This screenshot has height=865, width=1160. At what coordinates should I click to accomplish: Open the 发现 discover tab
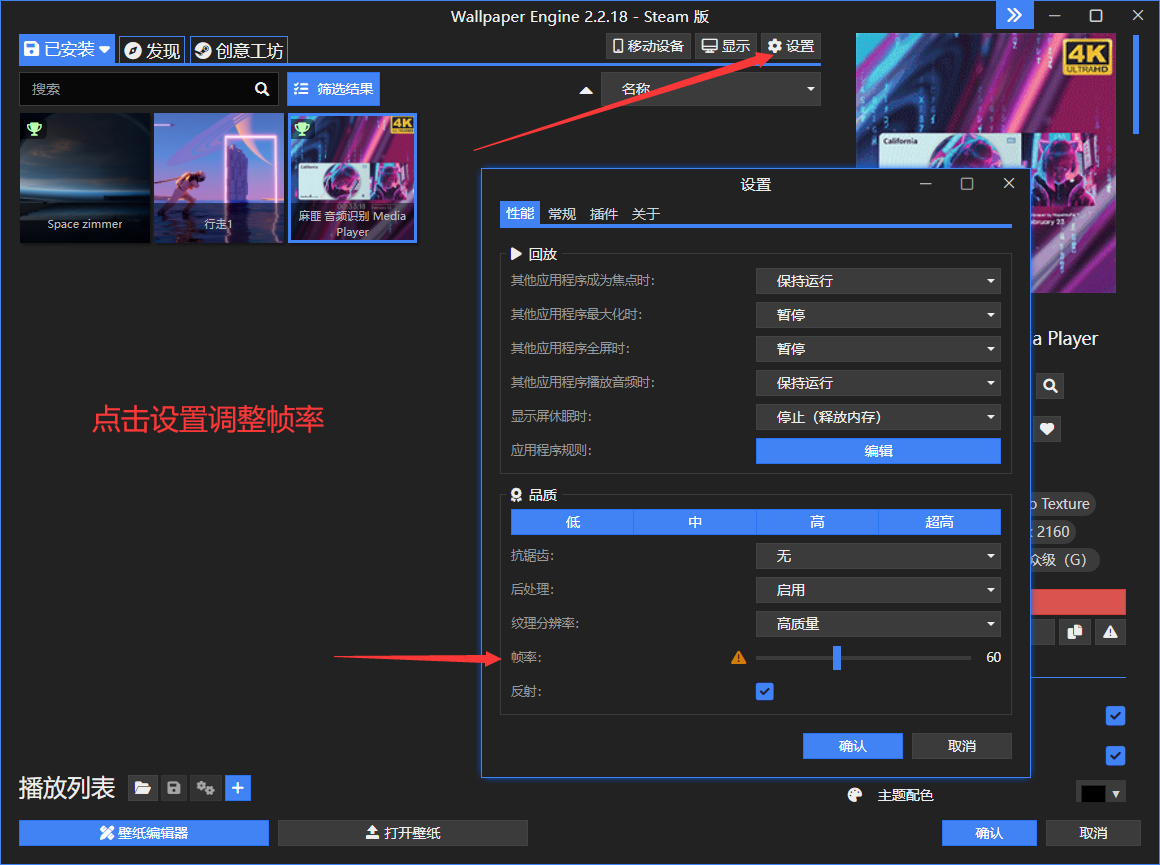point(152,50)
